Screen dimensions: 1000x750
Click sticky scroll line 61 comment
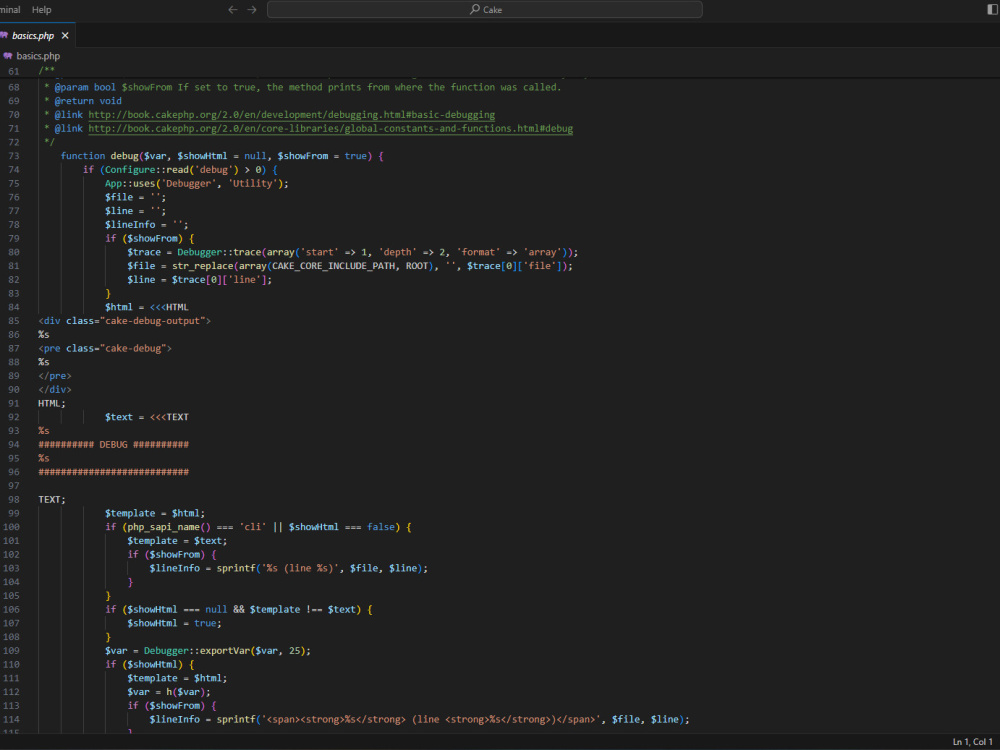coord(47,71)
